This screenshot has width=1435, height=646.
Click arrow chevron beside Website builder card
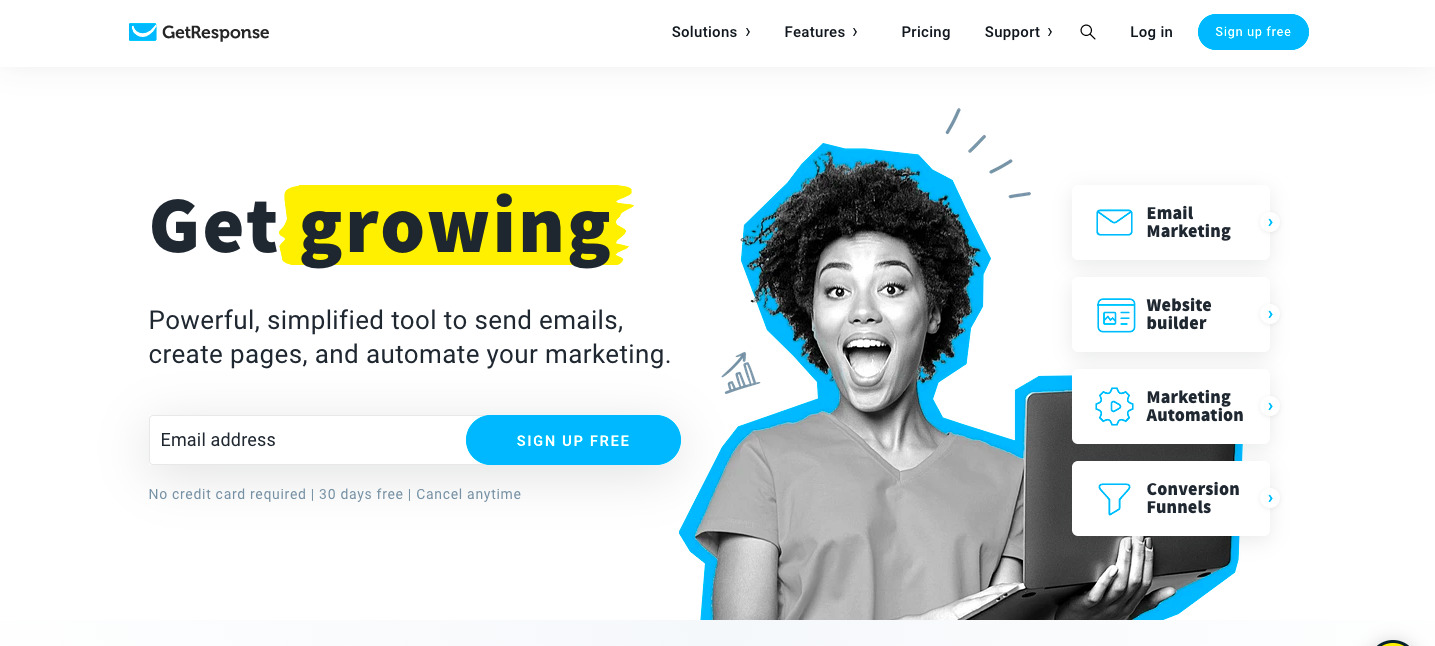(1271, 314)
